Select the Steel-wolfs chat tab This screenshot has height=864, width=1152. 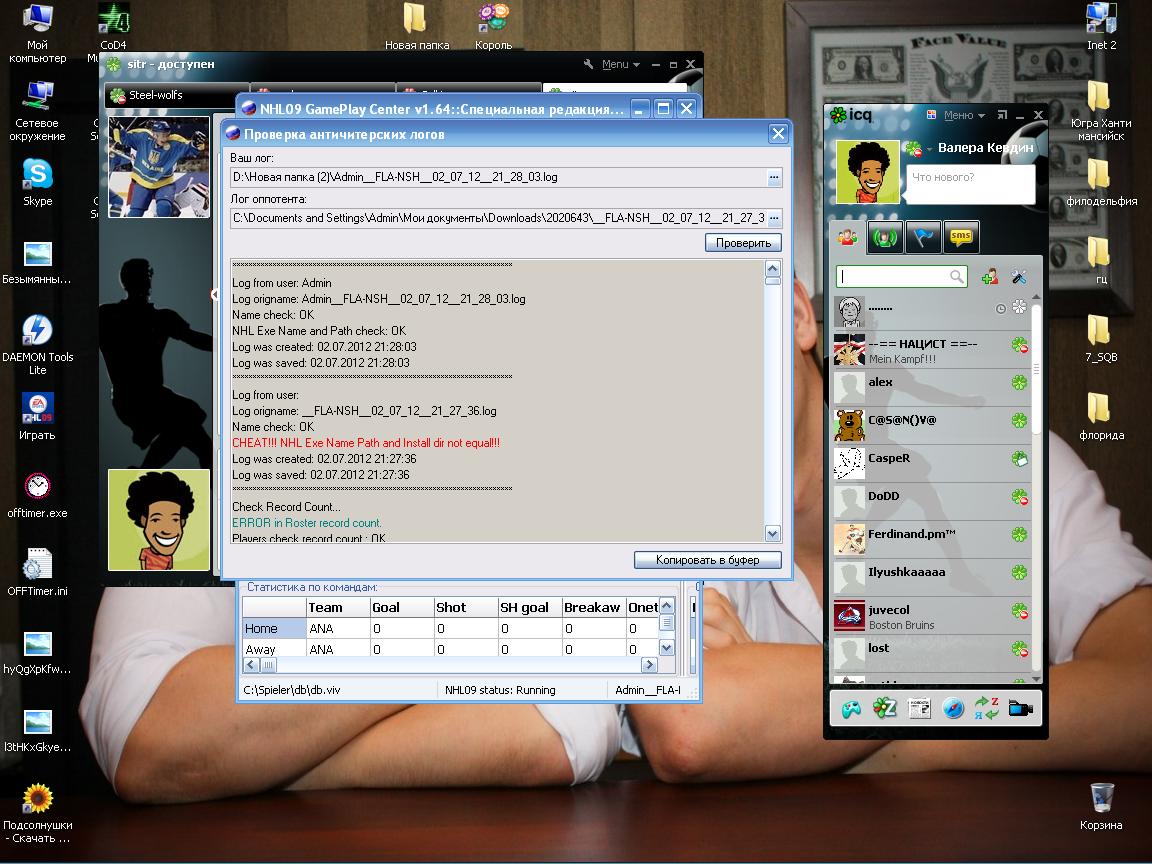(176, 95)
